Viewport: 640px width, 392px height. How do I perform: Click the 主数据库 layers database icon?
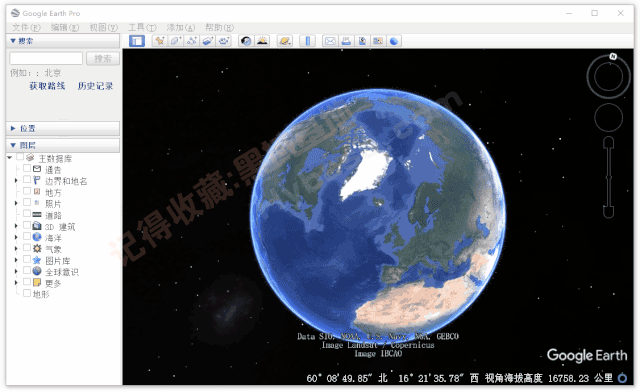click(30, 158)
